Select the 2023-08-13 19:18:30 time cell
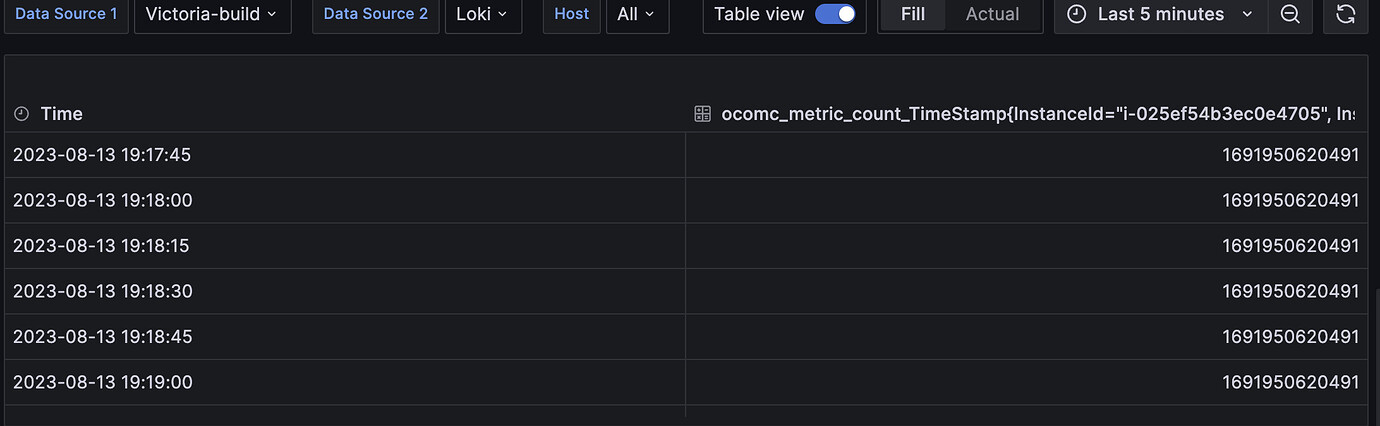Screen dimensions: 1380x426 (x=345, y=291)
